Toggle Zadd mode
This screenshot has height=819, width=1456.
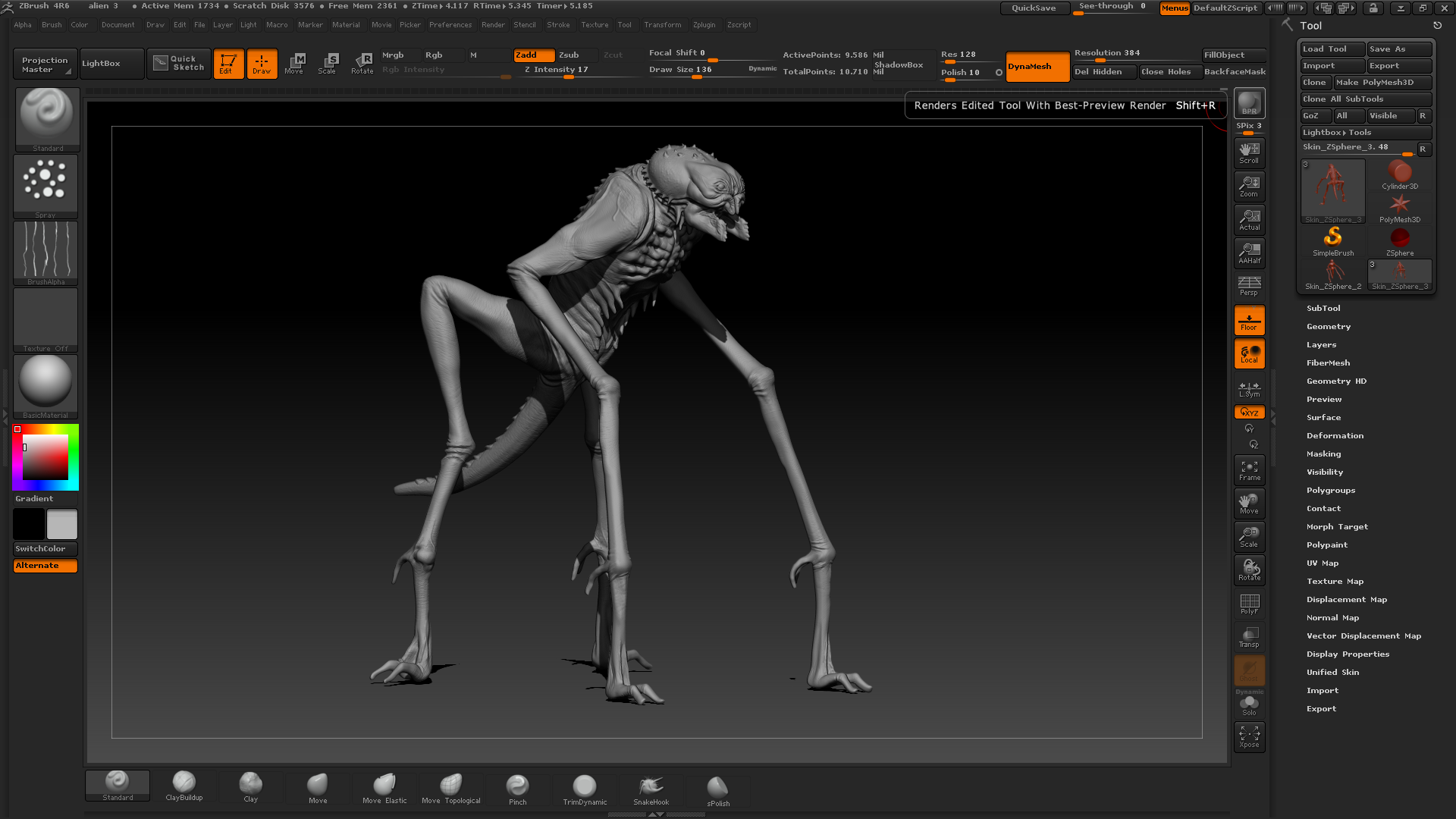[534, 55]
